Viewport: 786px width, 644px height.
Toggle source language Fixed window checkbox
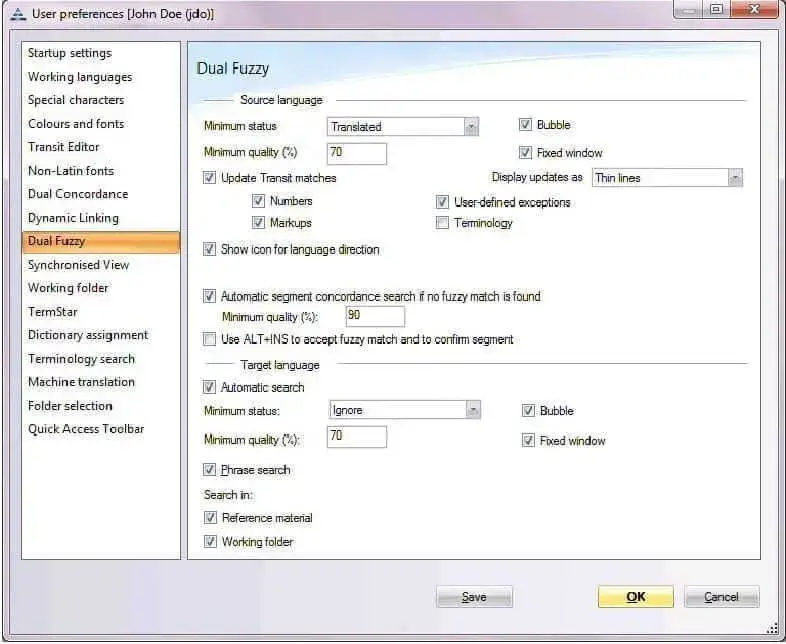pos(525,152)
